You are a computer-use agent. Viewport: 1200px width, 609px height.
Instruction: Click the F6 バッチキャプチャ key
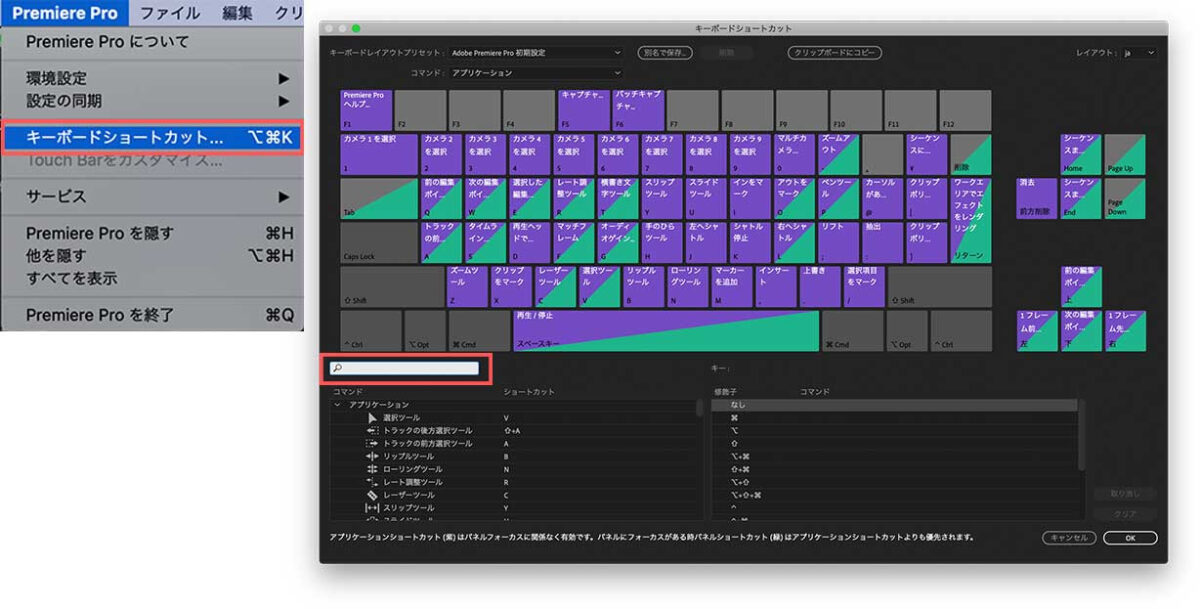click(x=638, y=110)
